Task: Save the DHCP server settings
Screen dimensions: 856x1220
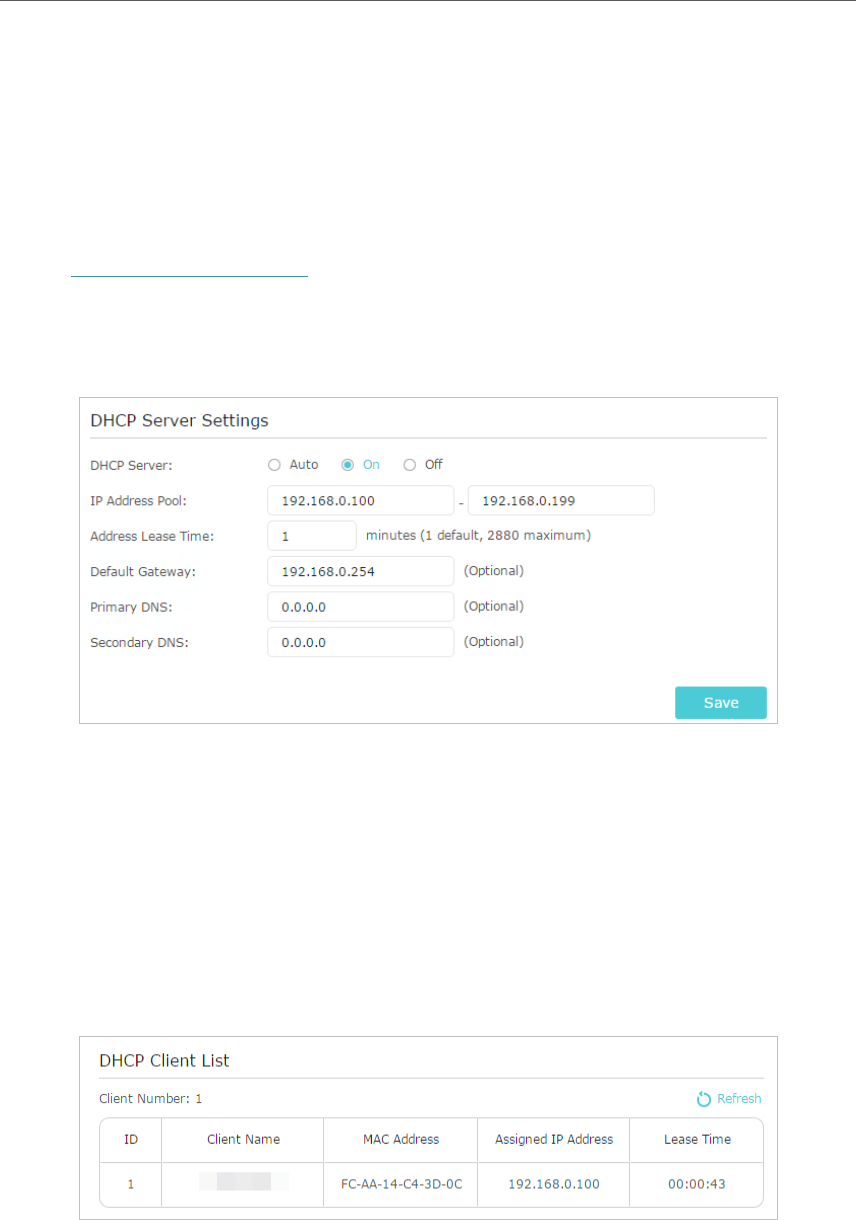Action: pyautogui.click(x=721, y=703)
